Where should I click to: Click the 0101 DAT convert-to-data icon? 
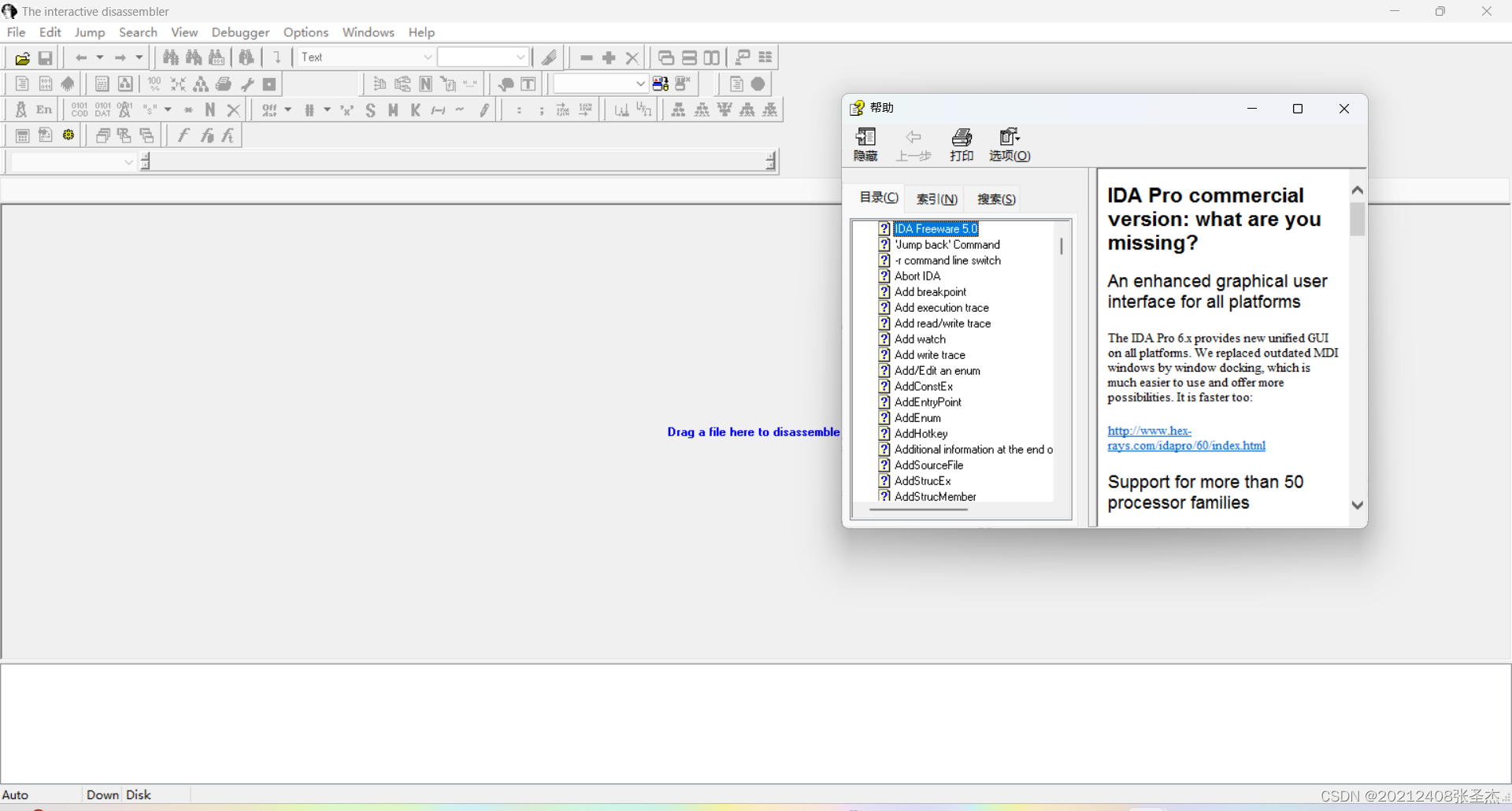pyautogui.click(x=103, y=109)
